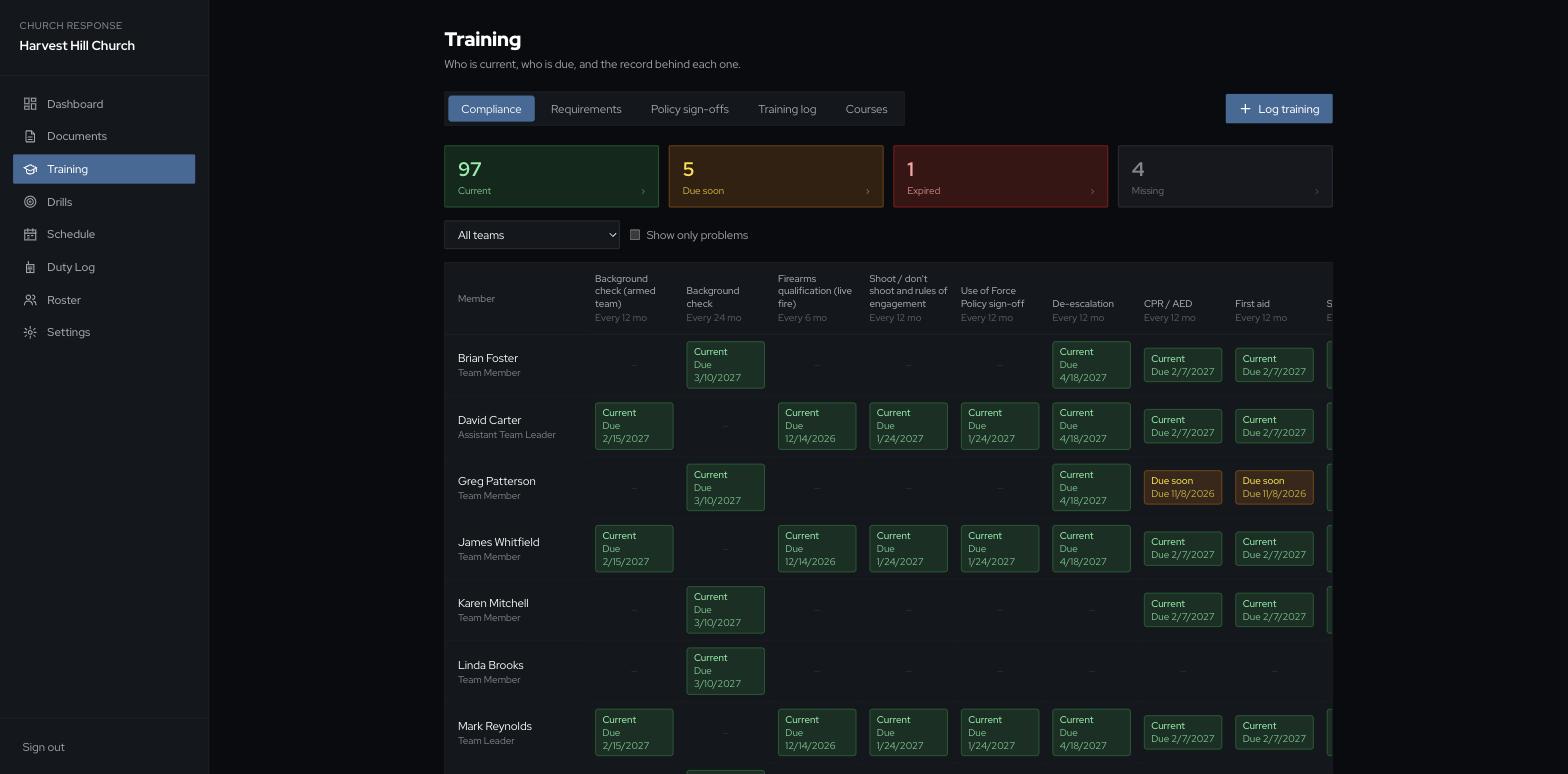Click David Carter's Firearms qualification cell

817,426
